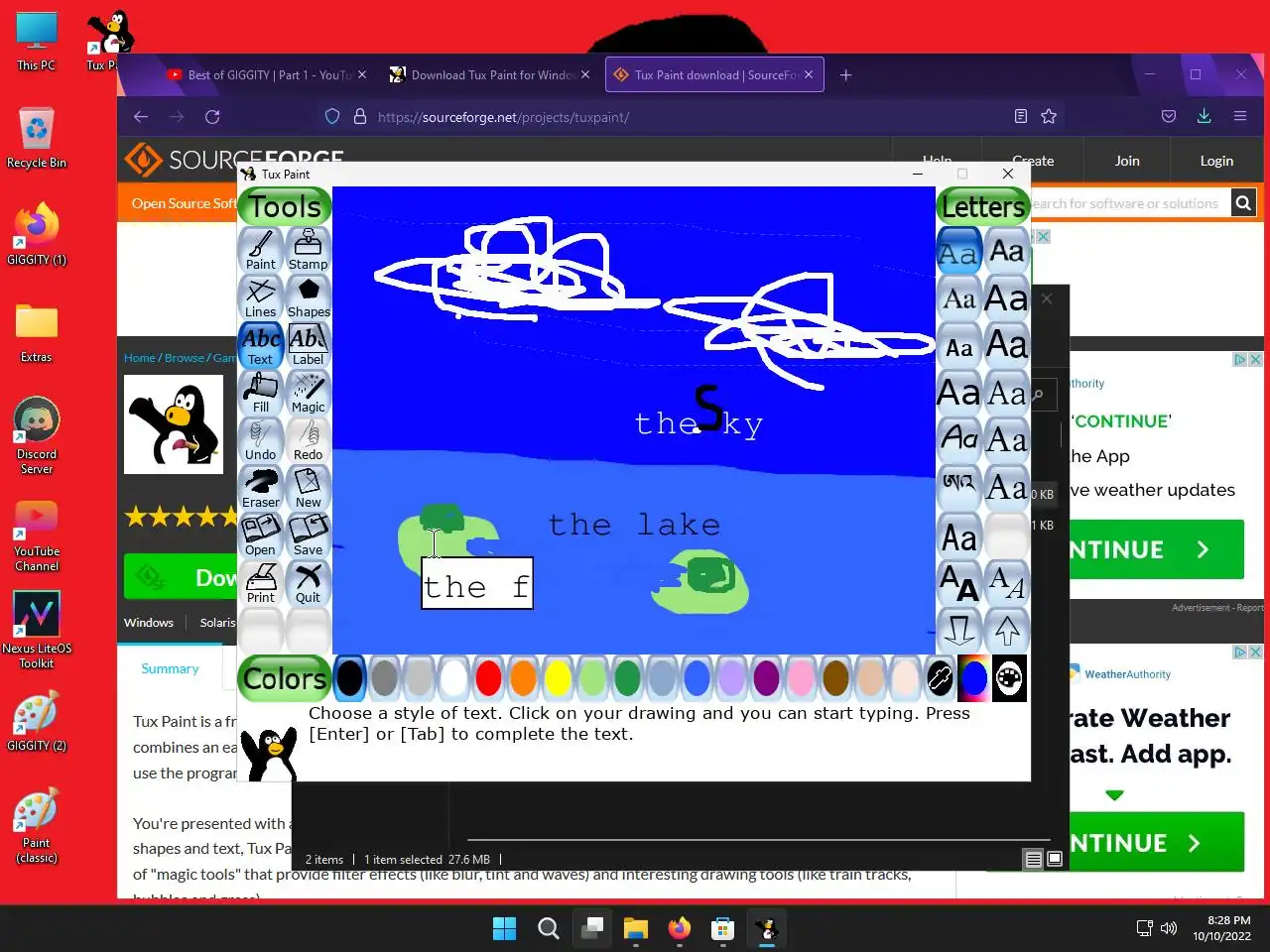Pick the yellow color swatch
The width and height of the screenshot is (1270, 952).
(x=558, y=678)
